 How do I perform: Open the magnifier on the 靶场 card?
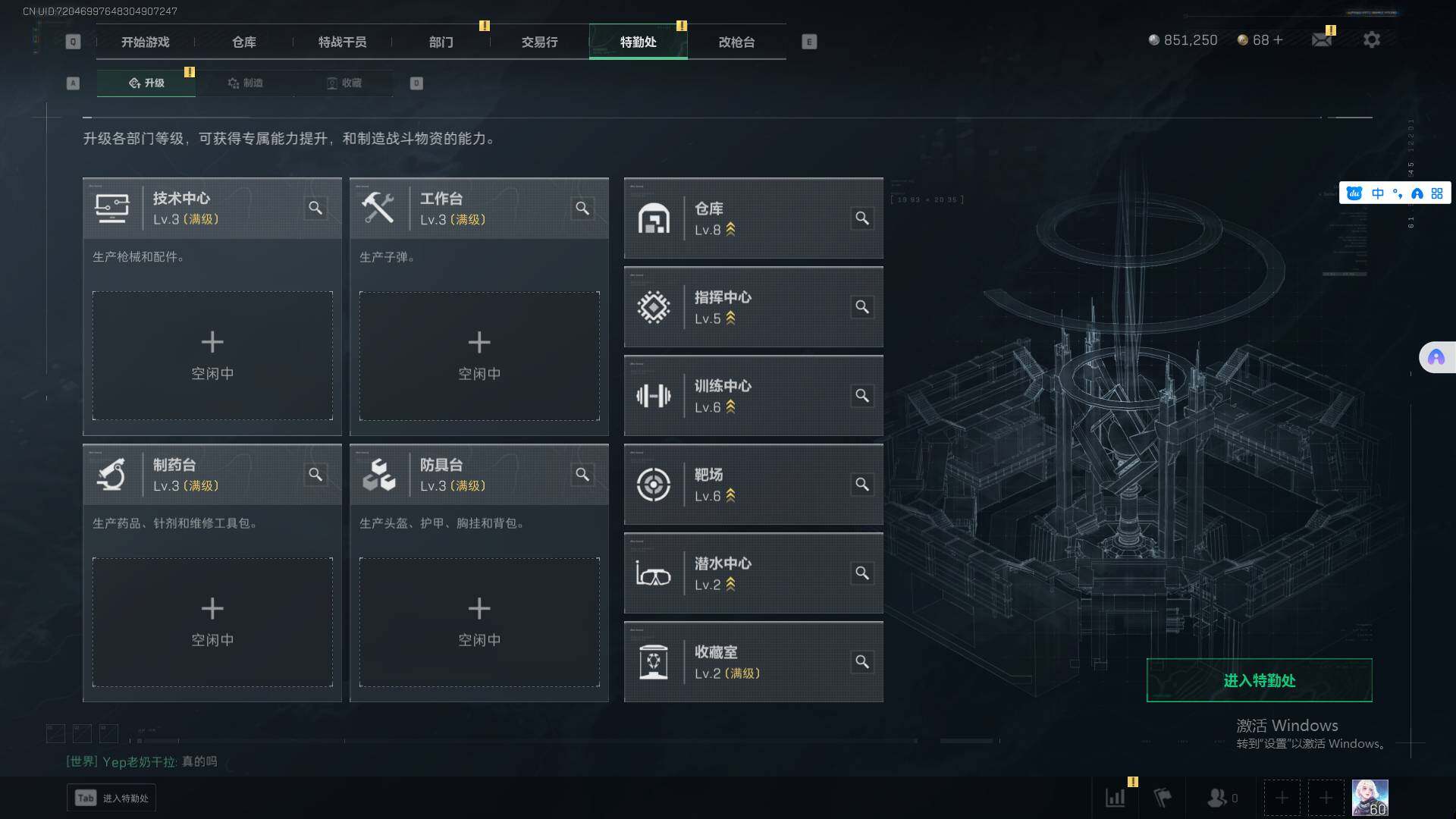click(862, 485)
